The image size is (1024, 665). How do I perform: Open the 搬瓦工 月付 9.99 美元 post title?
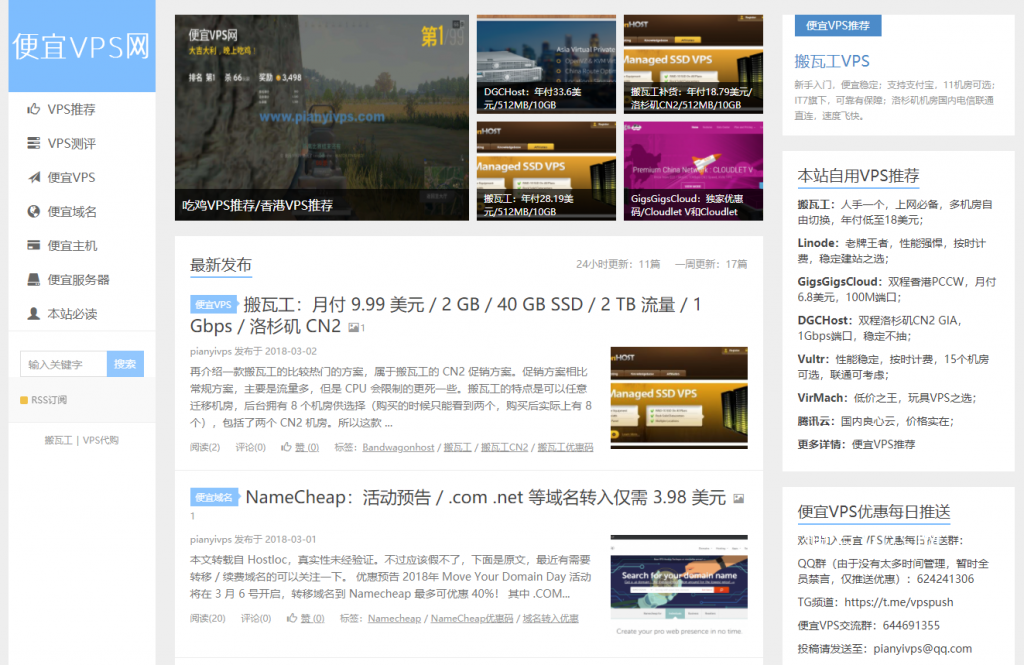click(x=445, y=315)
